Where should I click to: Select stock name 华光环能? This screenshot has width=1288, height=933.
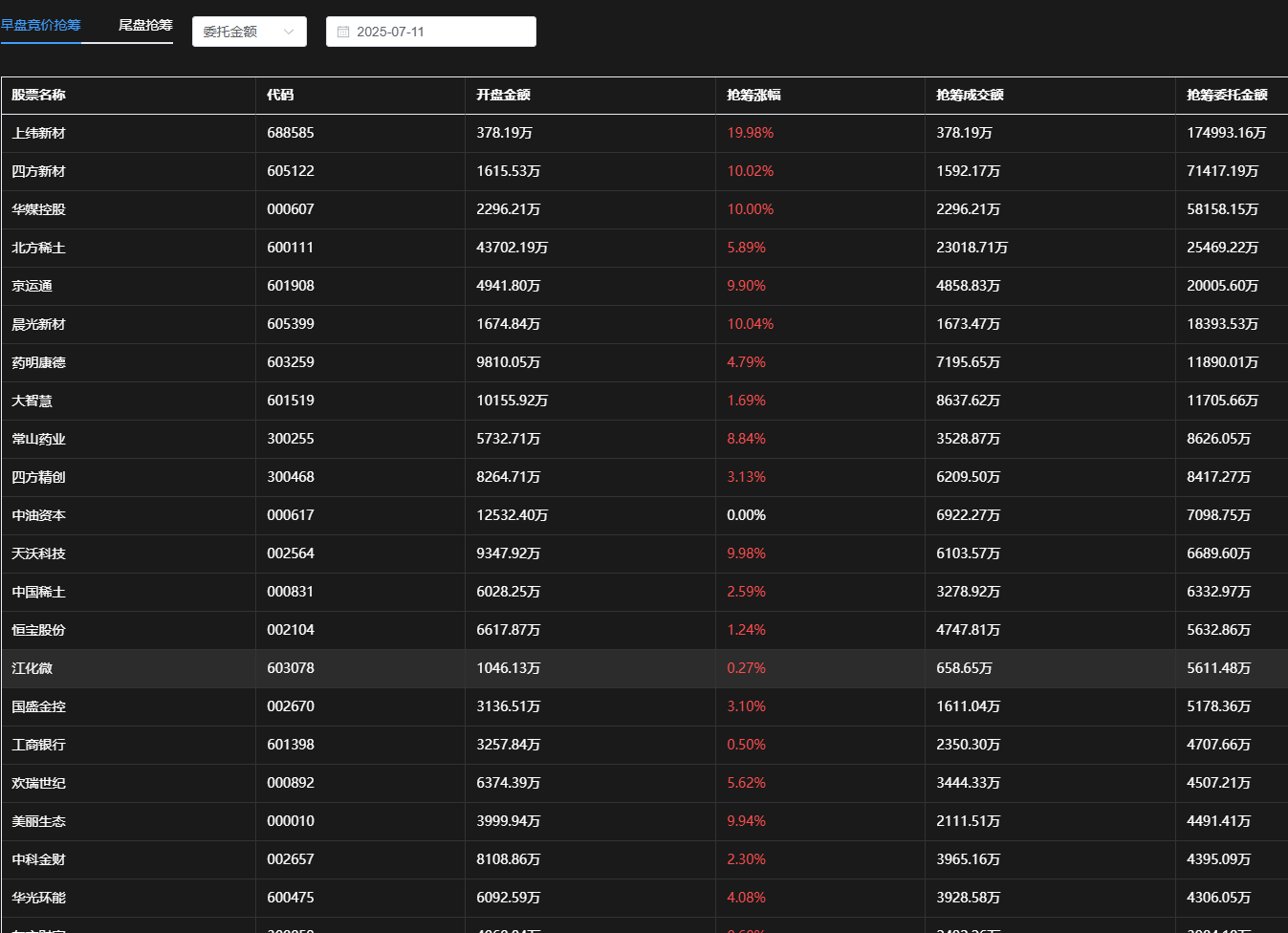coord(39,898)
